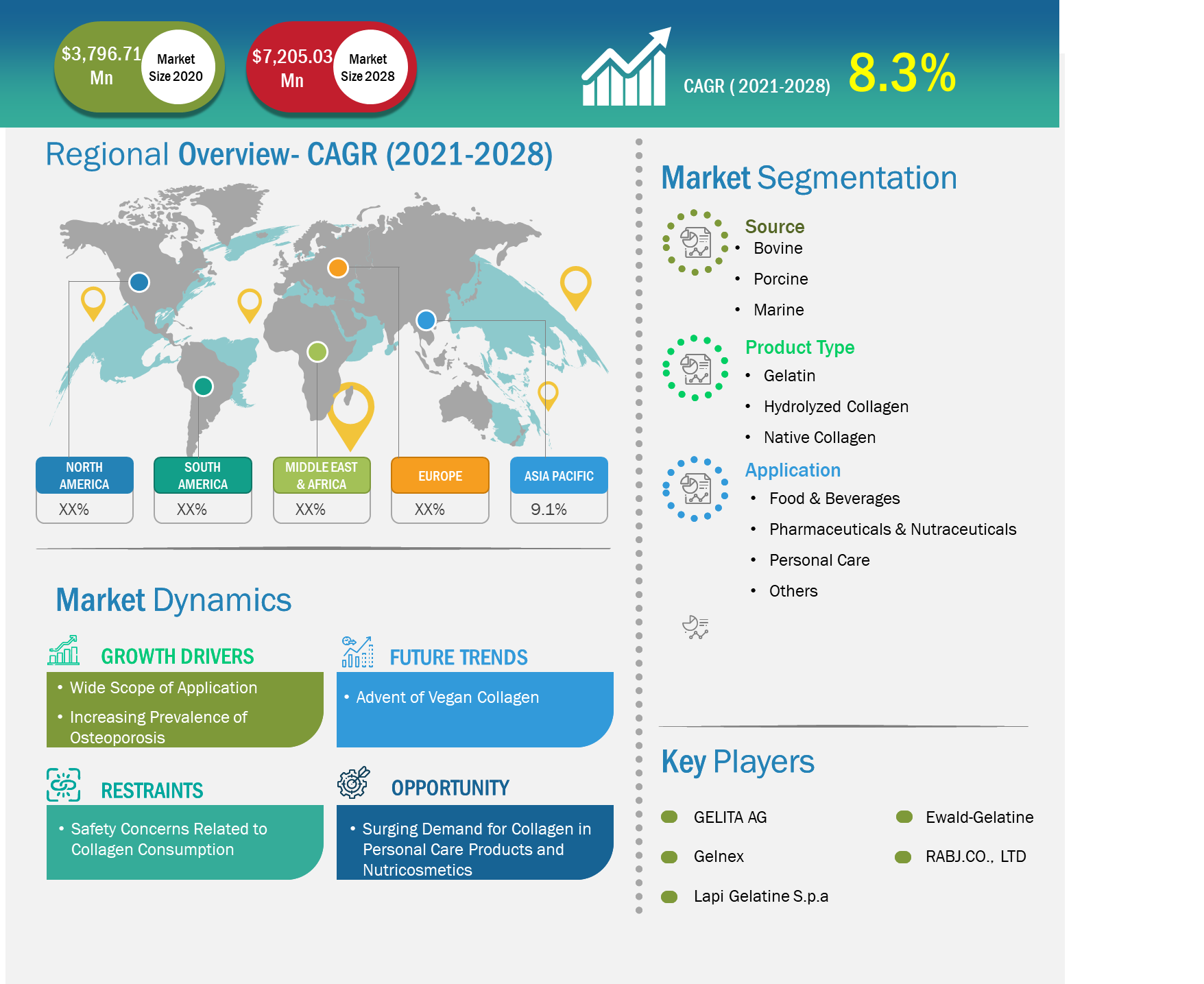Click the green Africa map dot
Screen dimensions: 1204x984
click(x=317, y=352)
